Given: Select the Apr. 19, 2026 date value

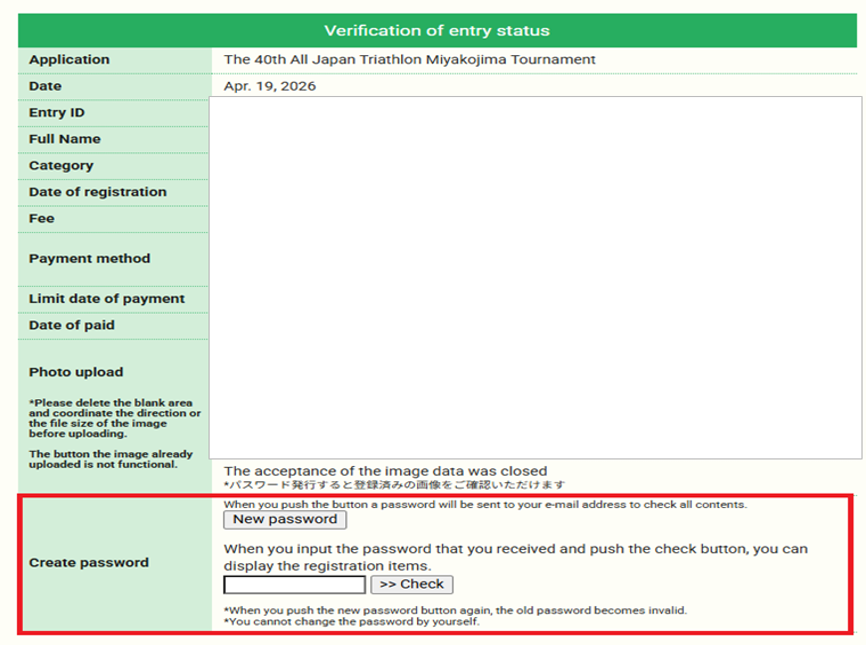Looking at the screenshot, I should 270,87.
